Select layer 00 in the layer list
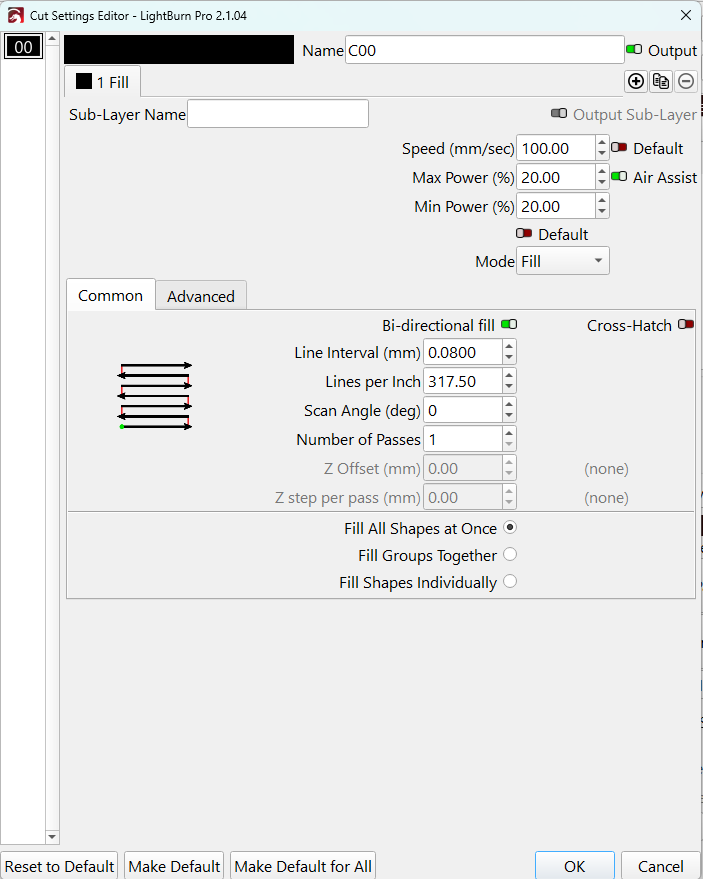This screenshot has height=879, width=703. pyautogui.click(x=23, y=47)
